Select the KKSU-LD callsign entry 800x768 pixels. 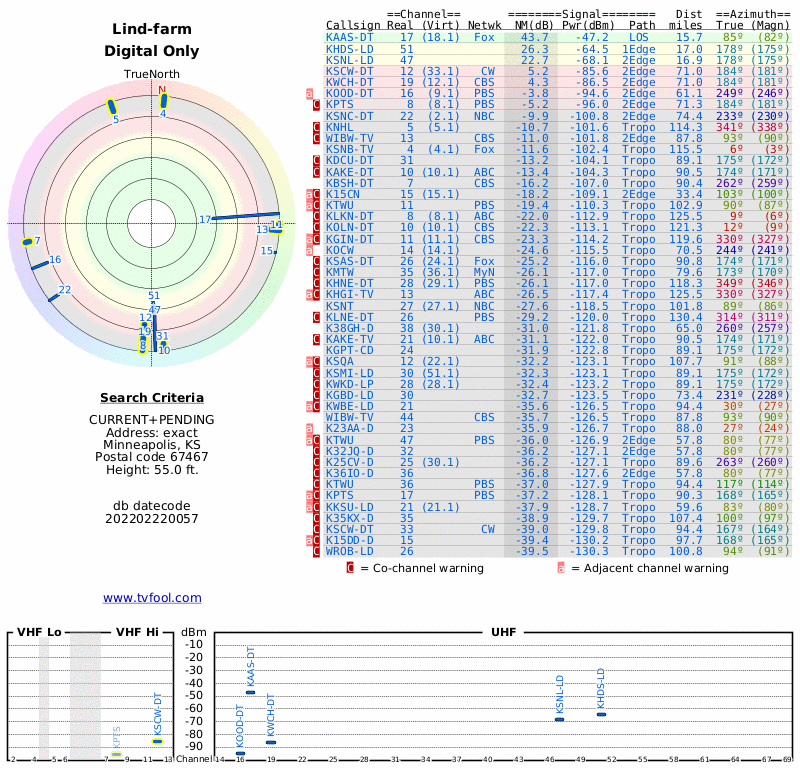pyautogui.click(x=349, y=507)
